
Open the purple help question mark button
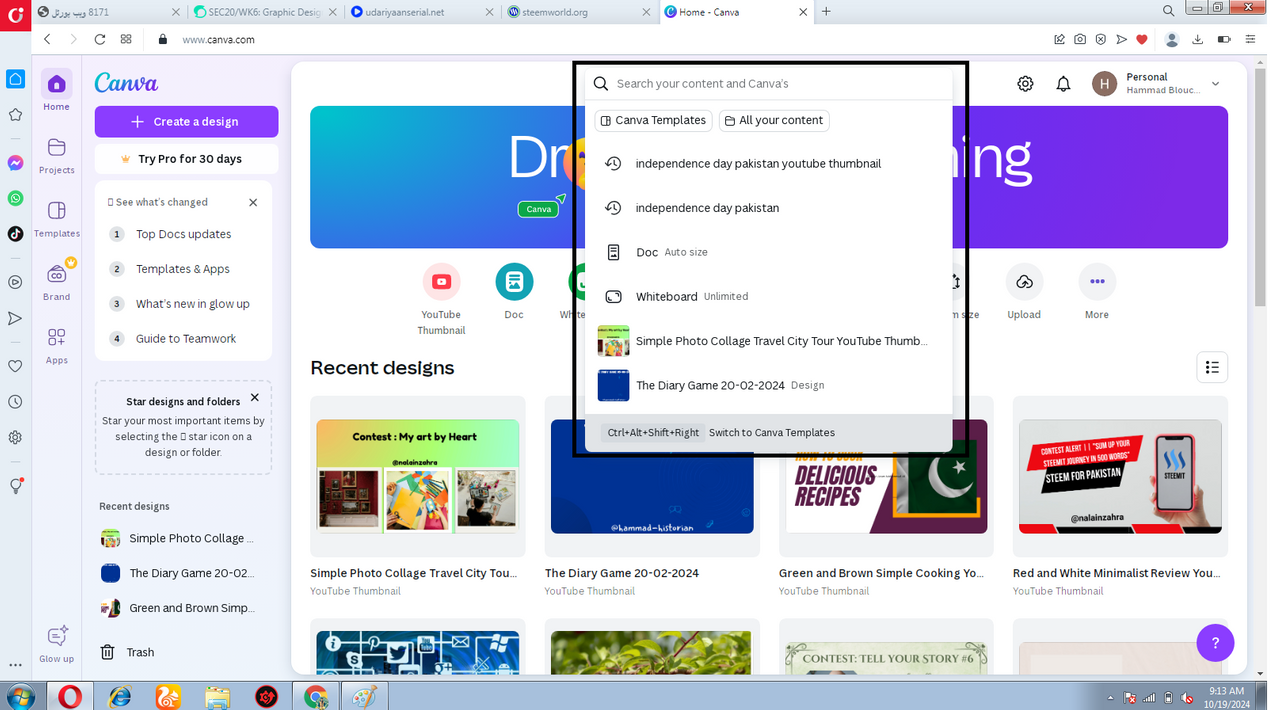[1215, 643]
